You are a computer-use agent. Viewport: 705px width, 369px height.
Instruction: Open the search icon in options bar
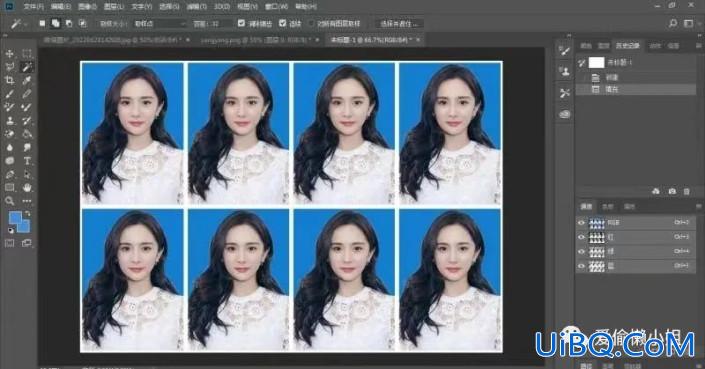click(673, 23)
